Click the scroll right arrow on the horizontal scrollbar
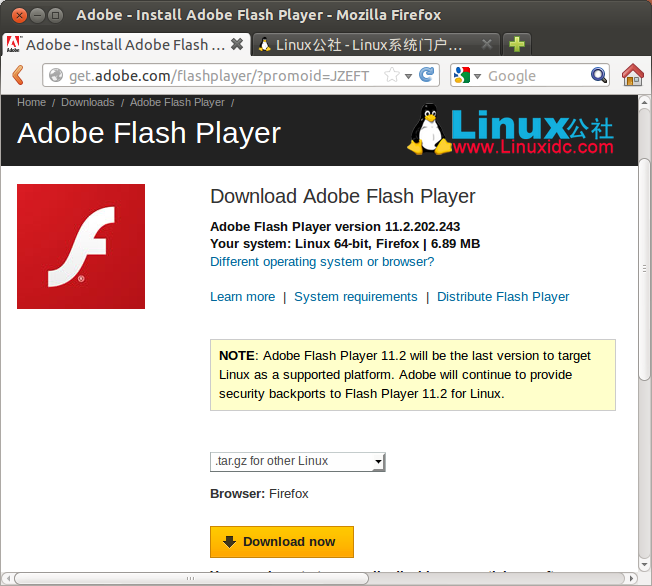The width and height of the screenshot is (652, 586). [x=632, y=578]
